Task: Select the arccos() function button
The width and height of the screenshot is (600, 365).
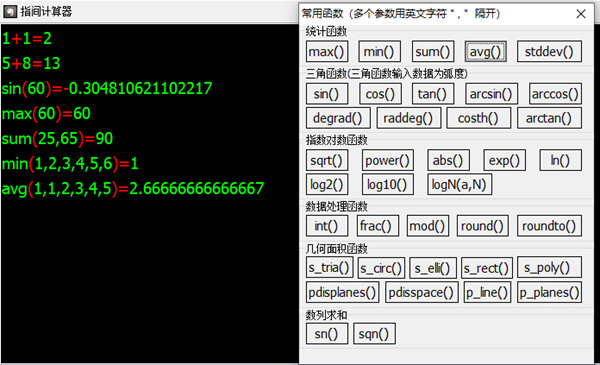Action: (x=555, y=94)
